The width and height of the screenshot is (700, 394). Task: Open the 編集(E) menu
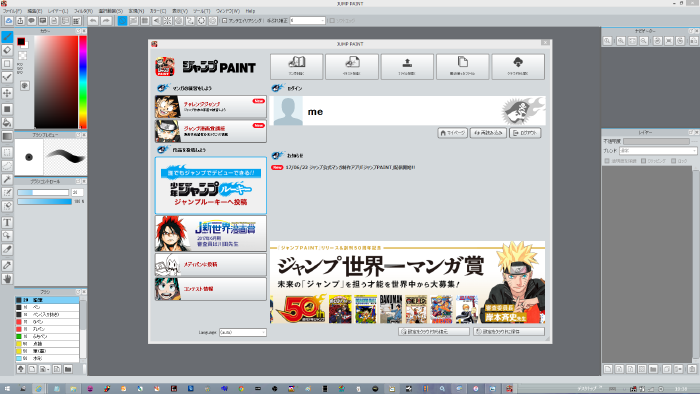[34, 11]
